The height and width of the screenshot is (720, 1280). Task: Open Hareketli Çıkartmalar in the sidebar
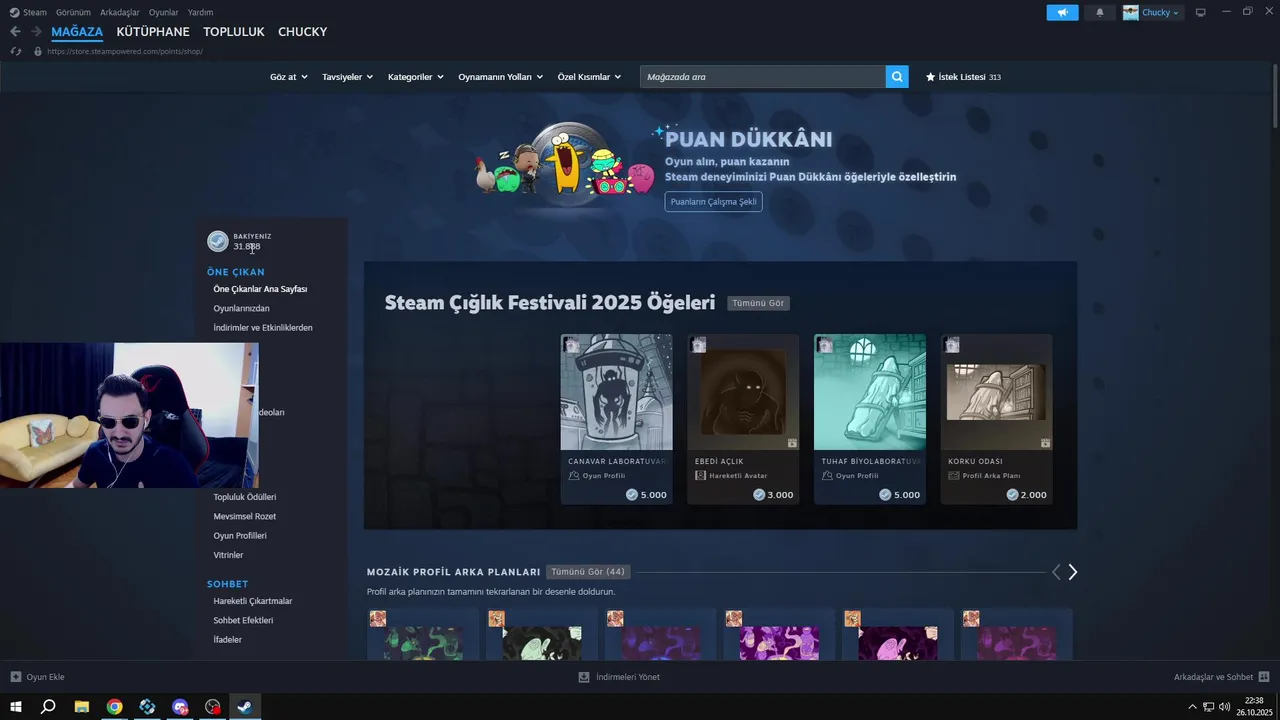(x=253, y=601)
